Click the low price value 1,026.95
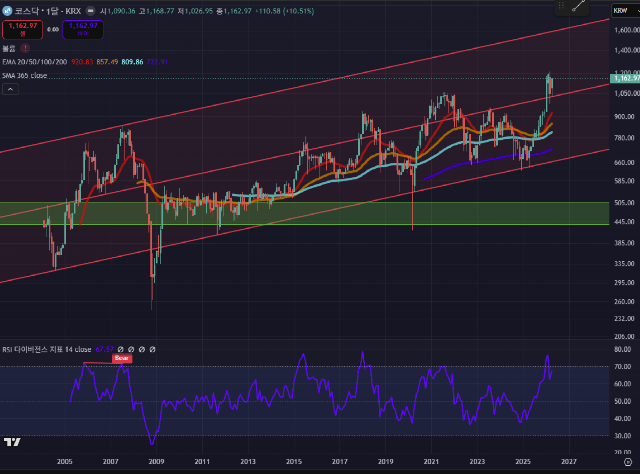640x474 pixels. pyautogui.click(x=198, y=11)
